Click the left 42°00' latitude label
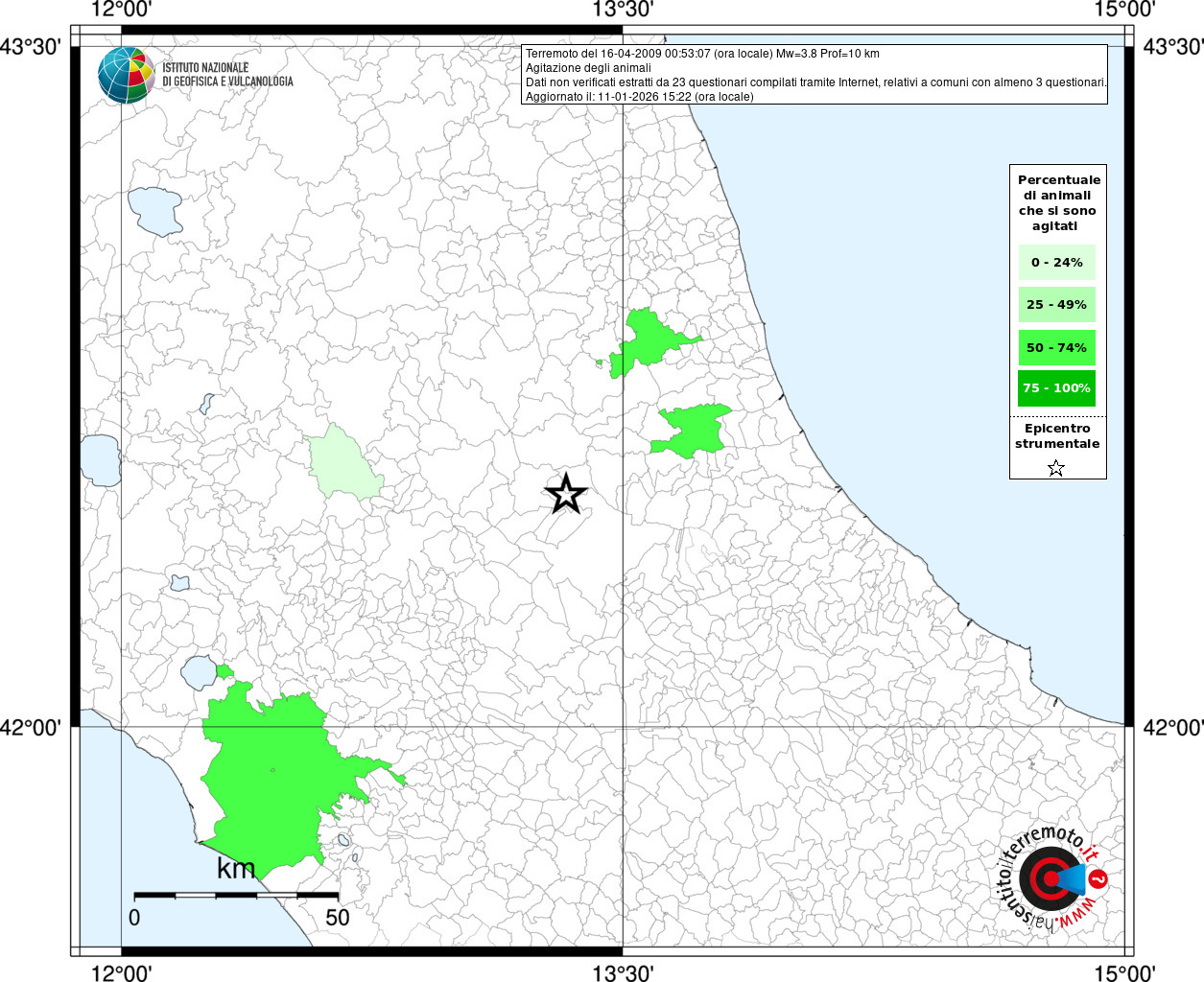Viewport: 1204px width, 982px height. [30, 728]
